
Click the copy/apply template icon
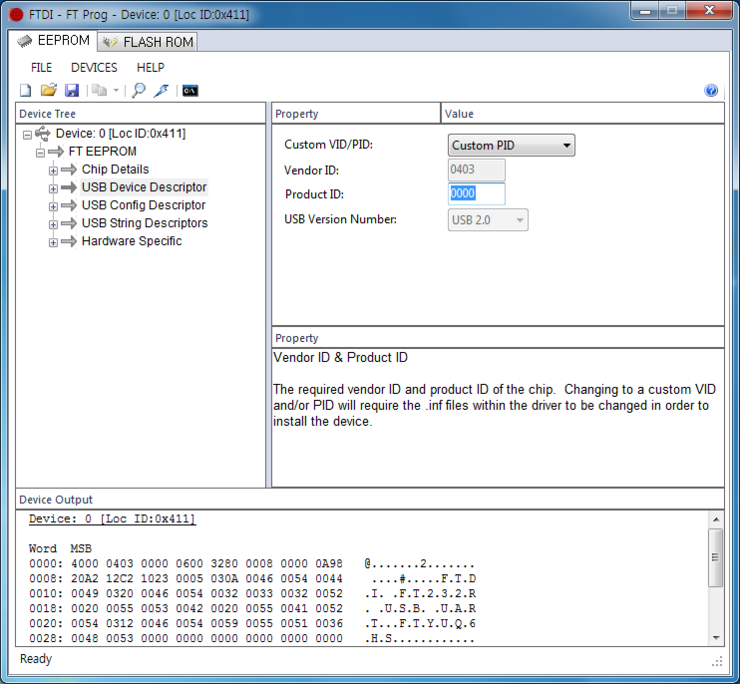[x=99, y=90]
